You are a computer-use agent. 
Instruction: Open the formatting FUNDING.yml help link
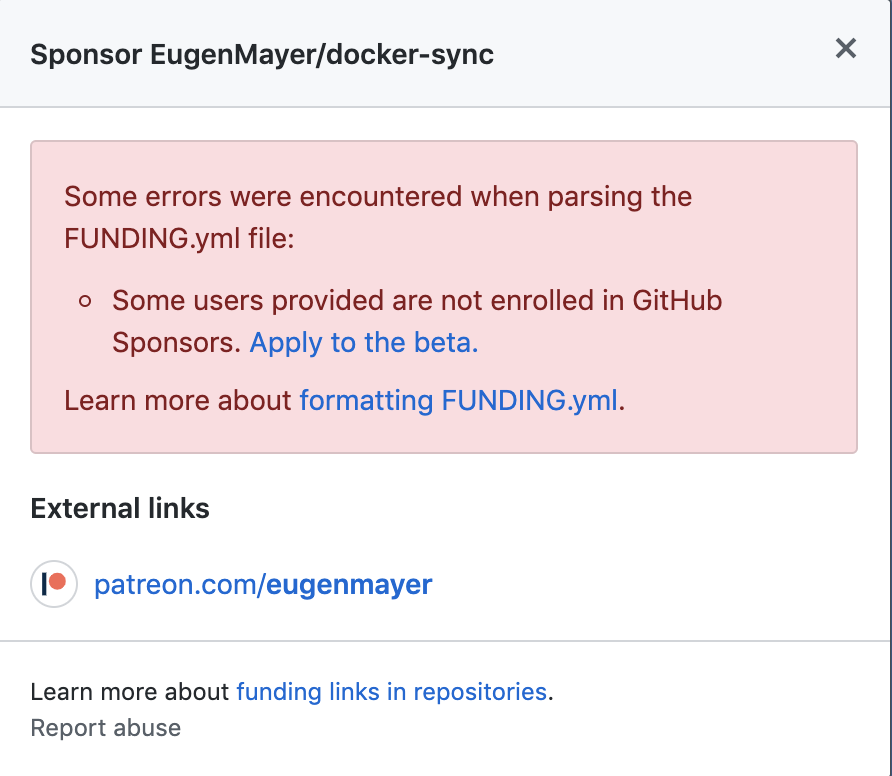click(459, 401)
